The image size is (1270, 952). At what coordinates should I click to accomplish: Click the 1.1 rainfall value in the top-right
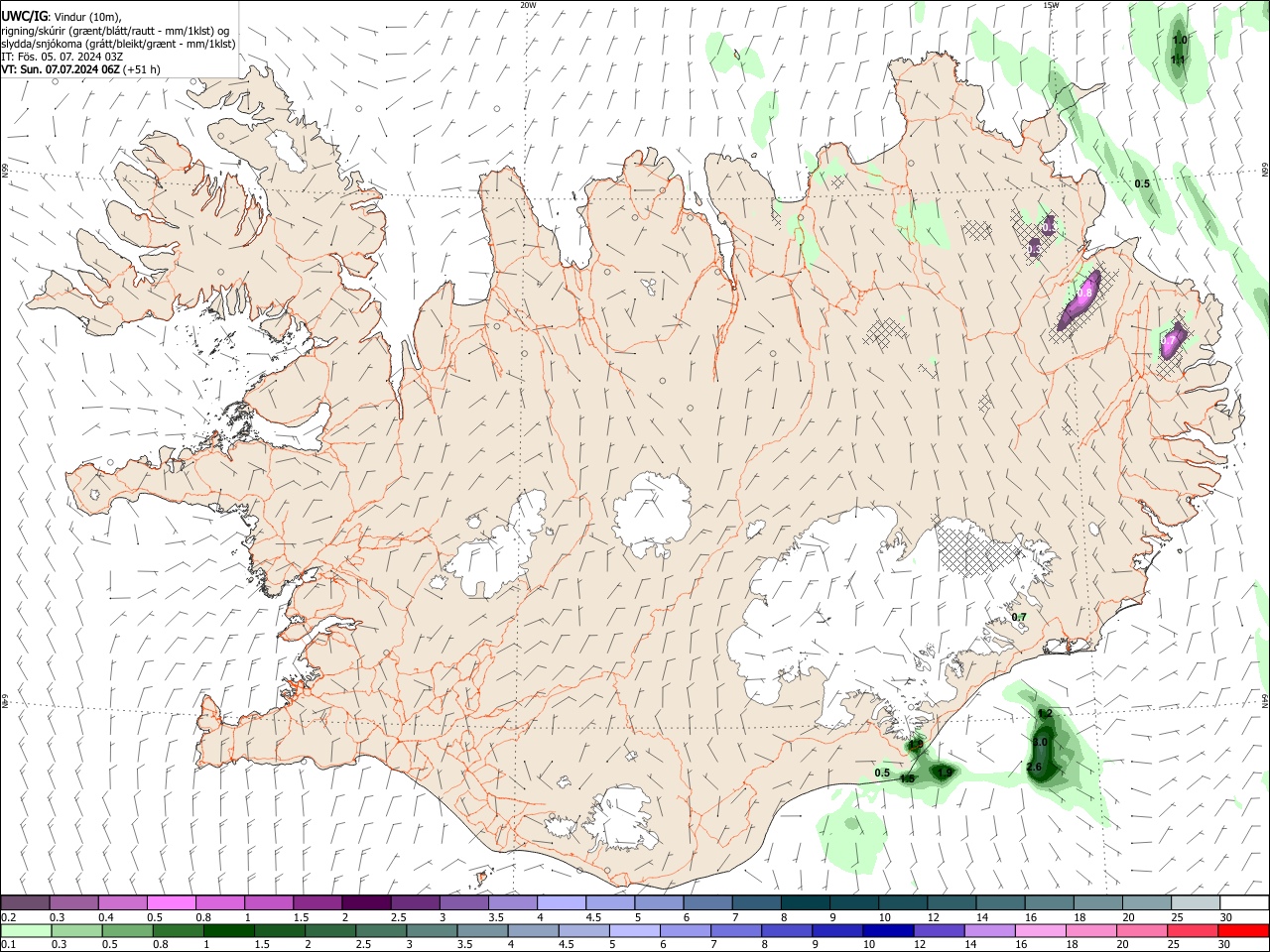[1179, 60]
